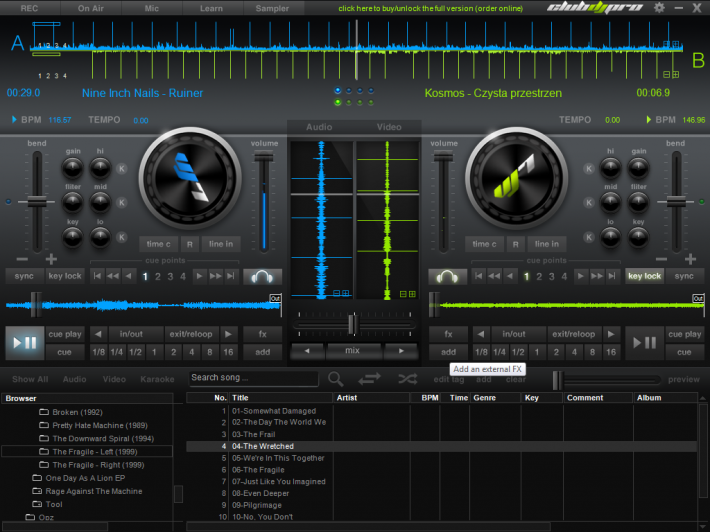This screenshot has height=532, width=710.
Task: Set deck A loop length 1/8
Action: click(x=98, y=352)
